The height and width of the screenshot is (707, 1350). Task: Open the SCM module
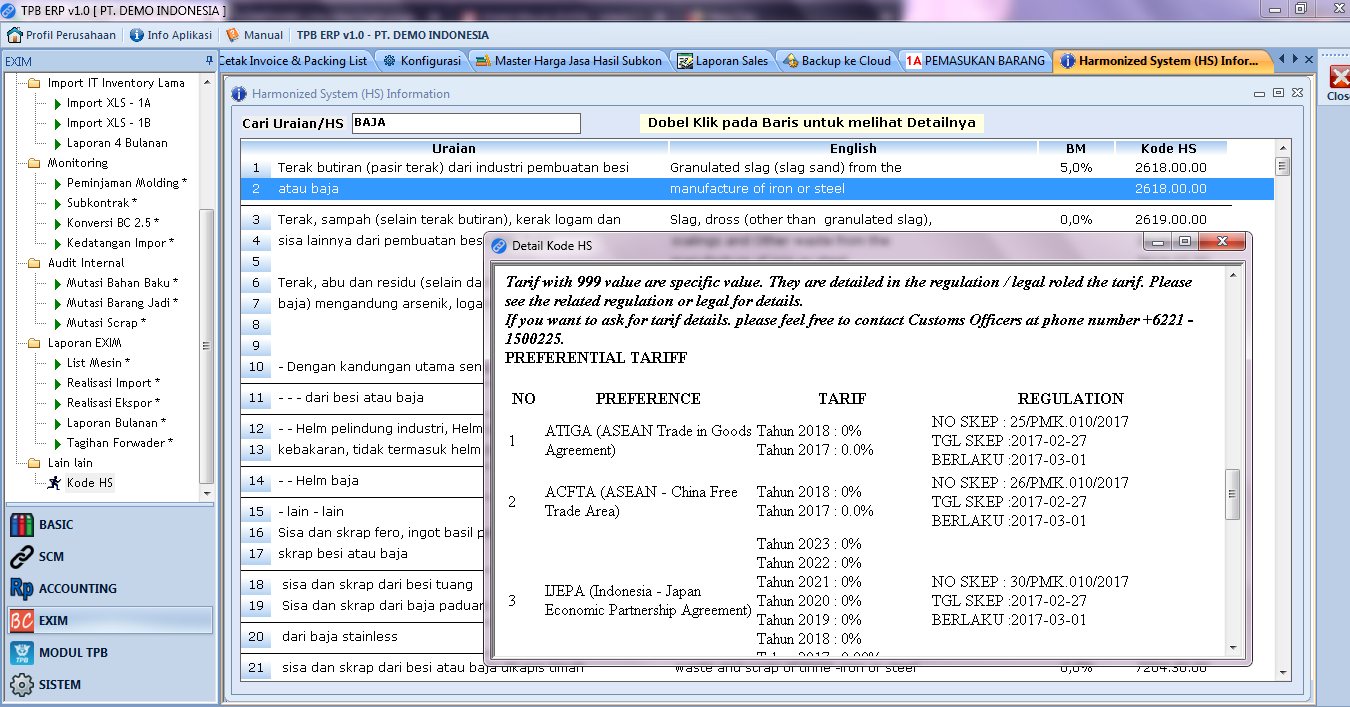[x=22, y=557]
